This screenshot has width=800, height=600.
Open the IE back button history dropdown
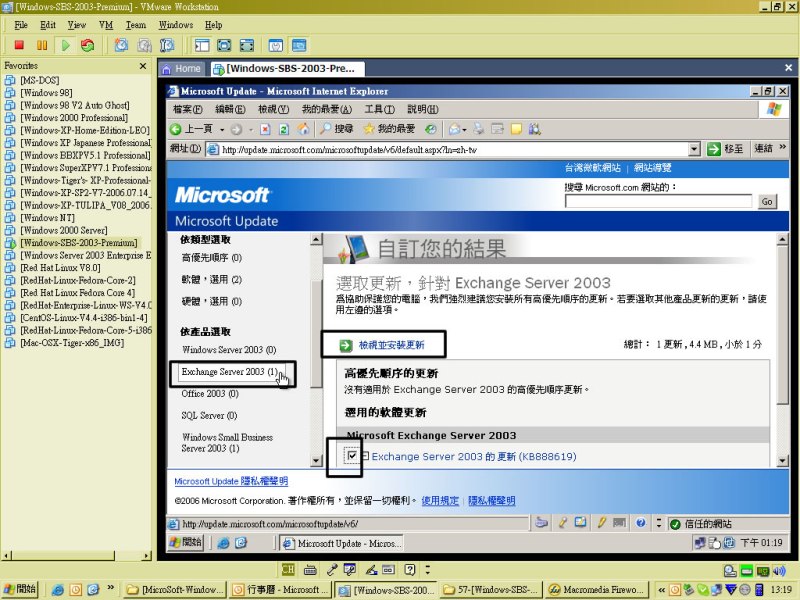[222, 130]
